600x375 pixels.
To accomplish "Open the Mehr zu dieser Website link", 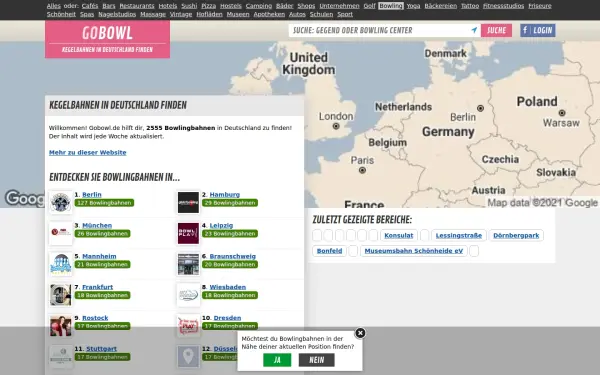I will 88,152.
